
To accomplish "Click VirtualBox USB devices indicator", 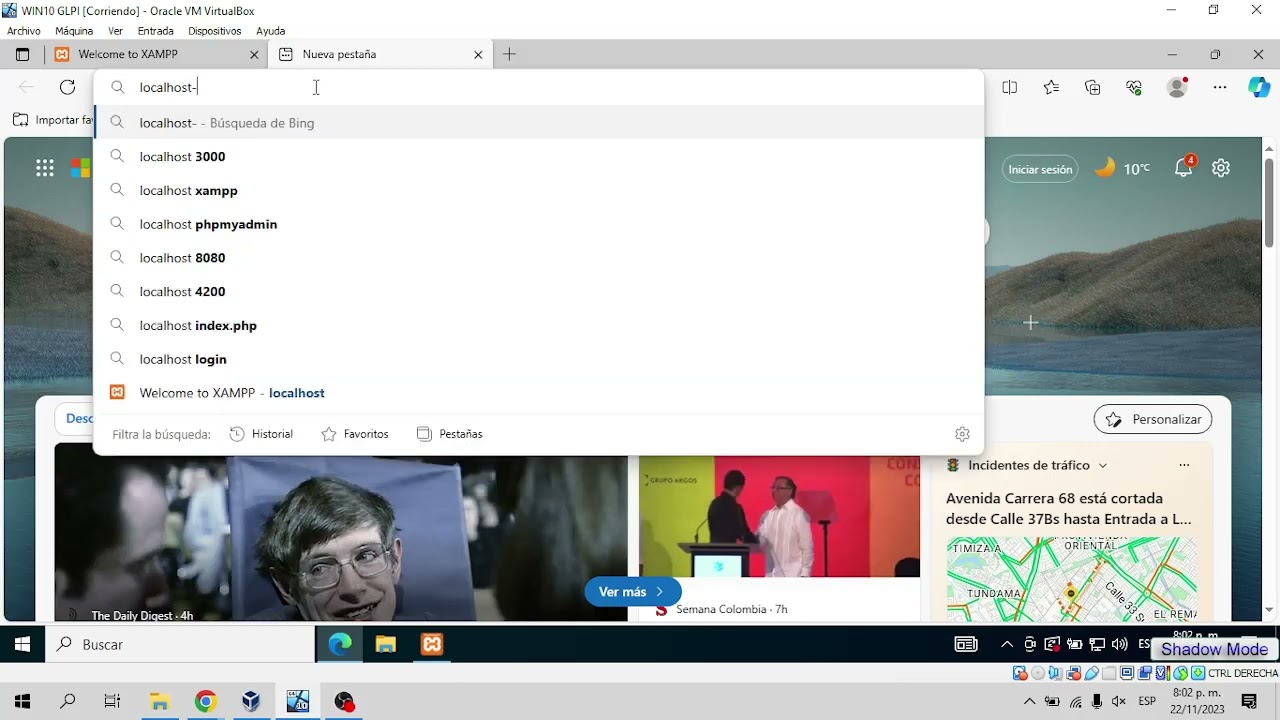I will (x=1092, y=673).
